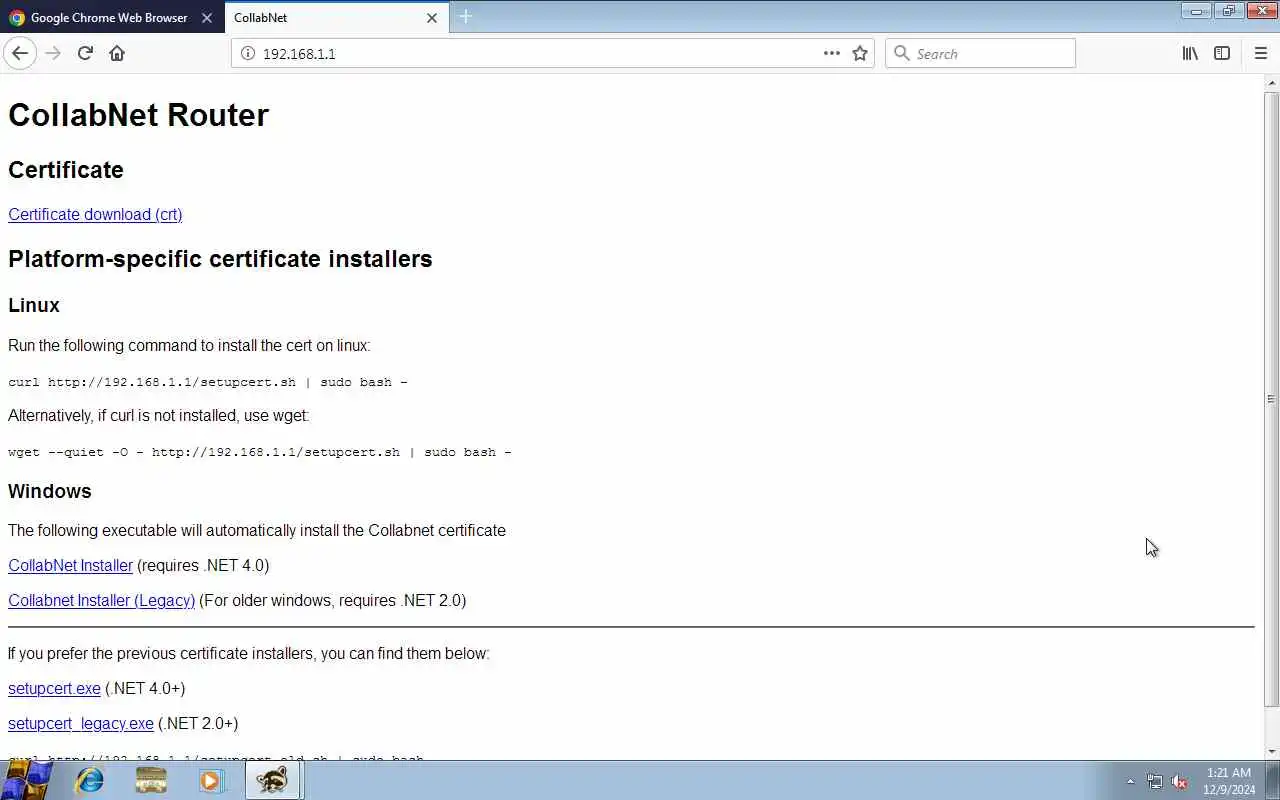Reload the current page
Image resolution: width=1280 pixels, height=800 pixels.
click(x=85, y=53)
